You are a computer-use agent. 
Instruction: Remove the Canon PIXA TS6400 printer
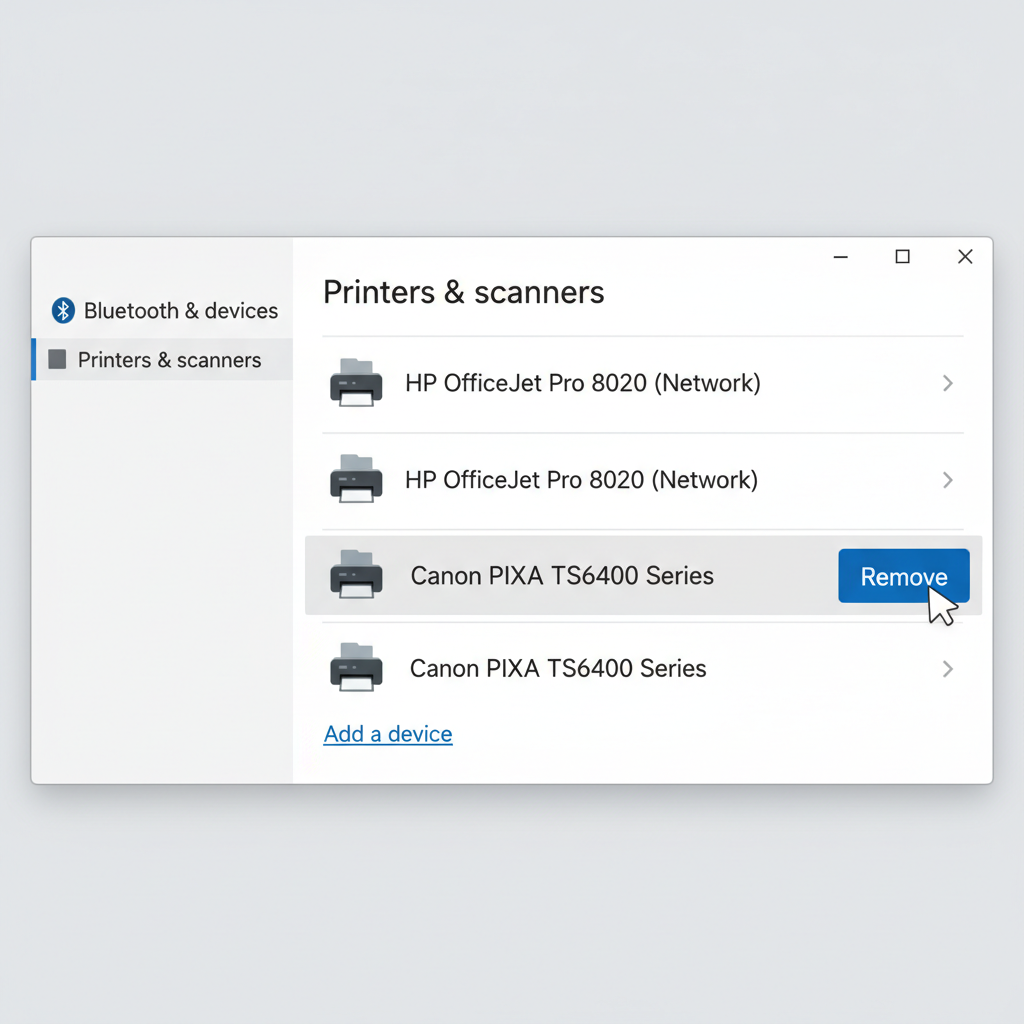tap(903, 576)
